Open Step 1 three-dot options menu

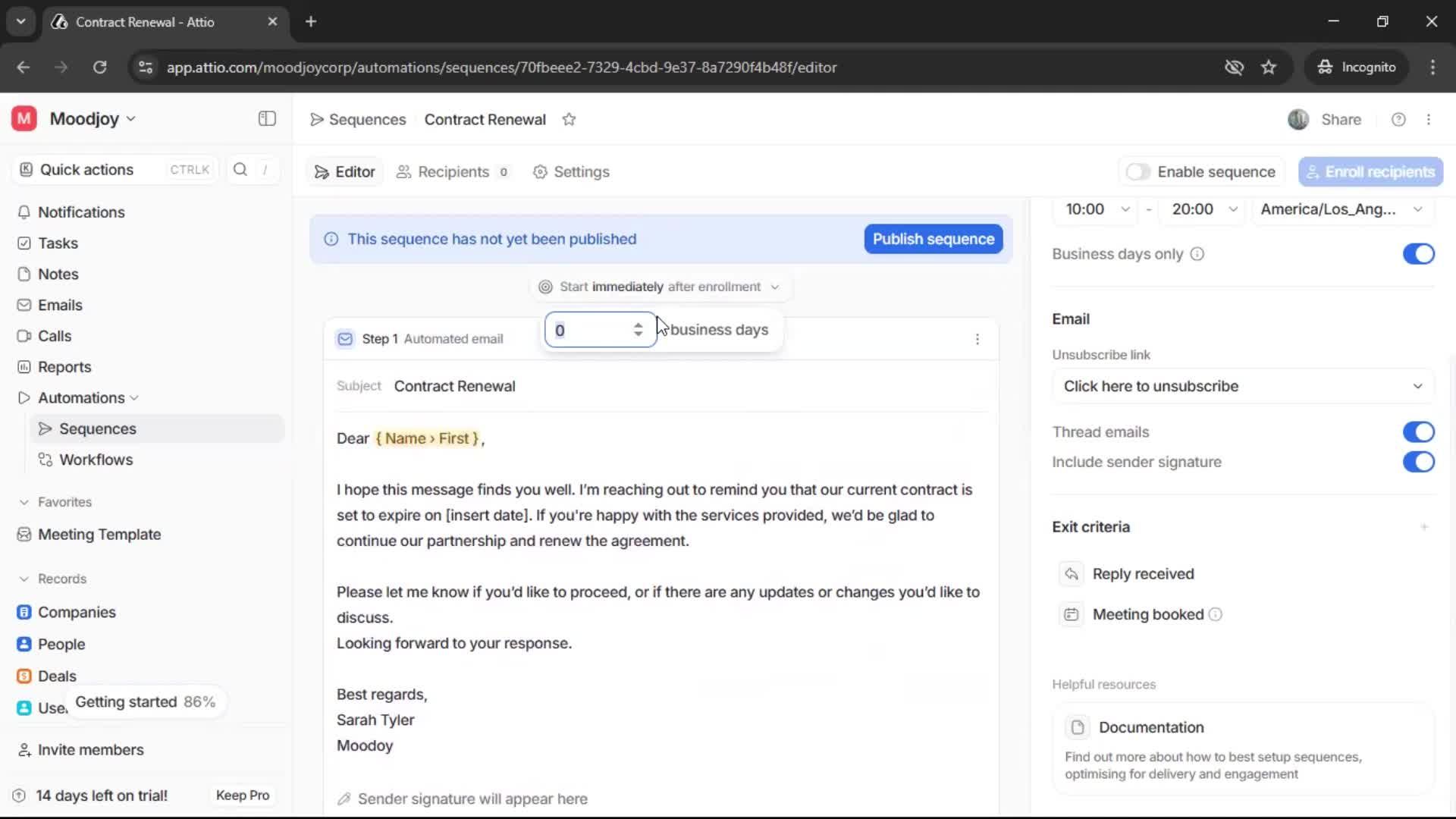[977, 339]
